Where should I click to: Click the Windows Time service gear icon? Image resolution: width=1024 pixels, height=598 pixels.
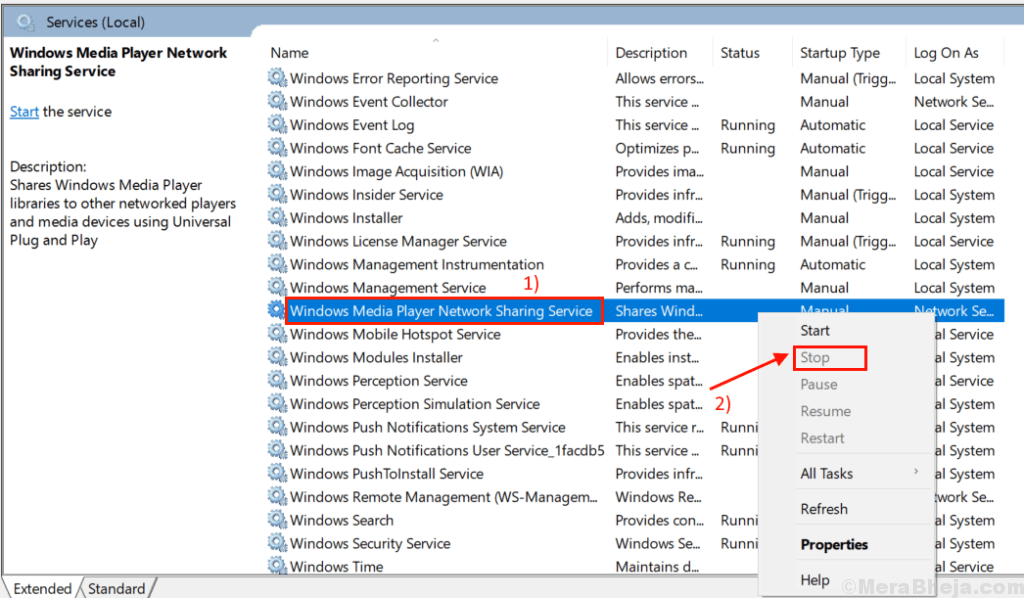(x=277, y=566)
